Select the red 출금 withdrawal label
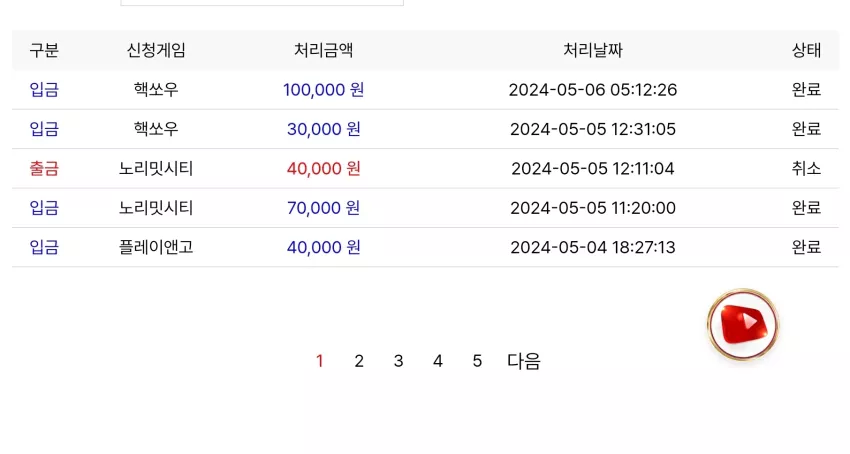 (x=44, y=169)
